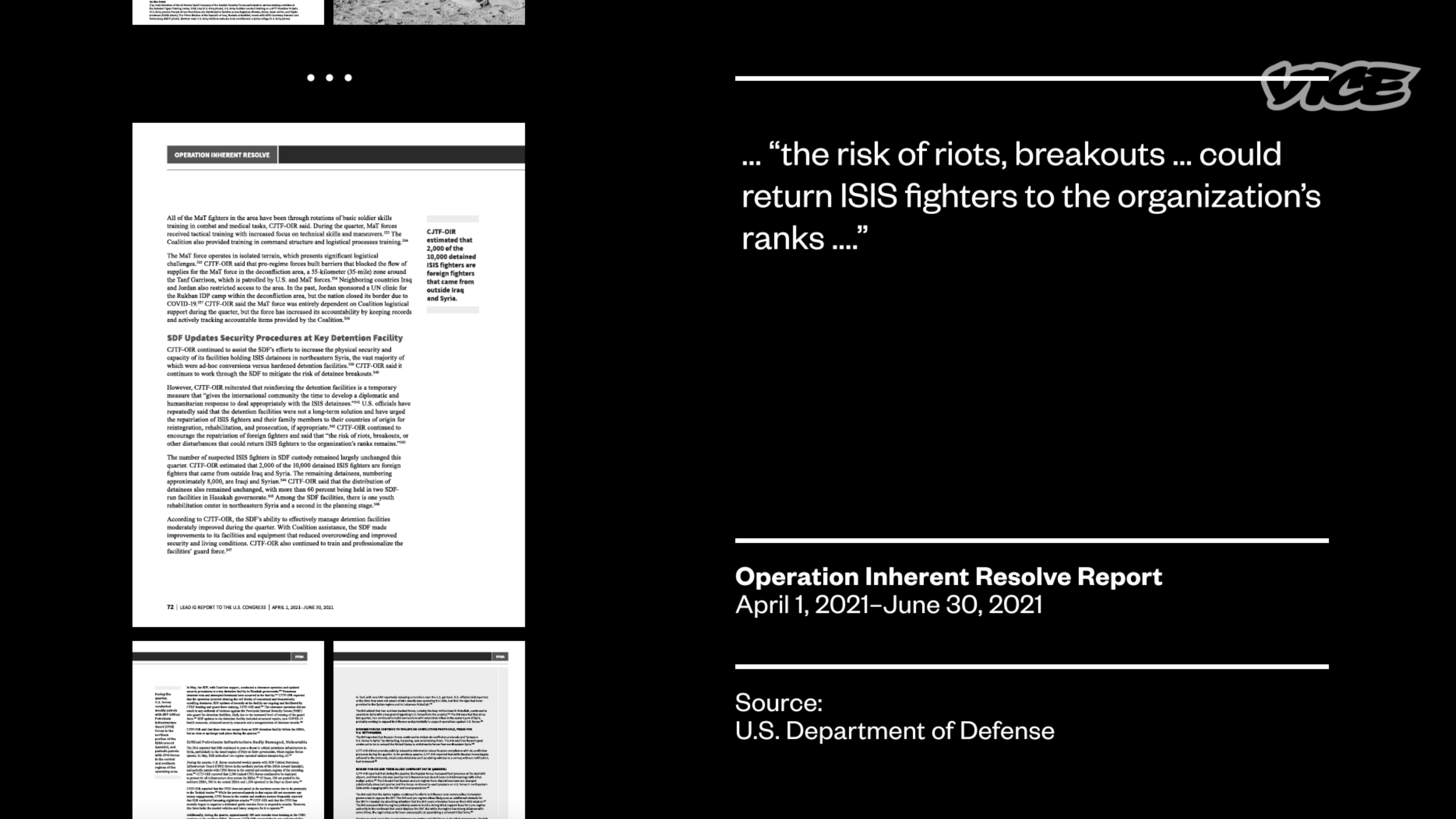1456x819 pixels.
Task: Select the top-left partial page thumbnail
Action: pyautogui.click(x=228, y=11)
